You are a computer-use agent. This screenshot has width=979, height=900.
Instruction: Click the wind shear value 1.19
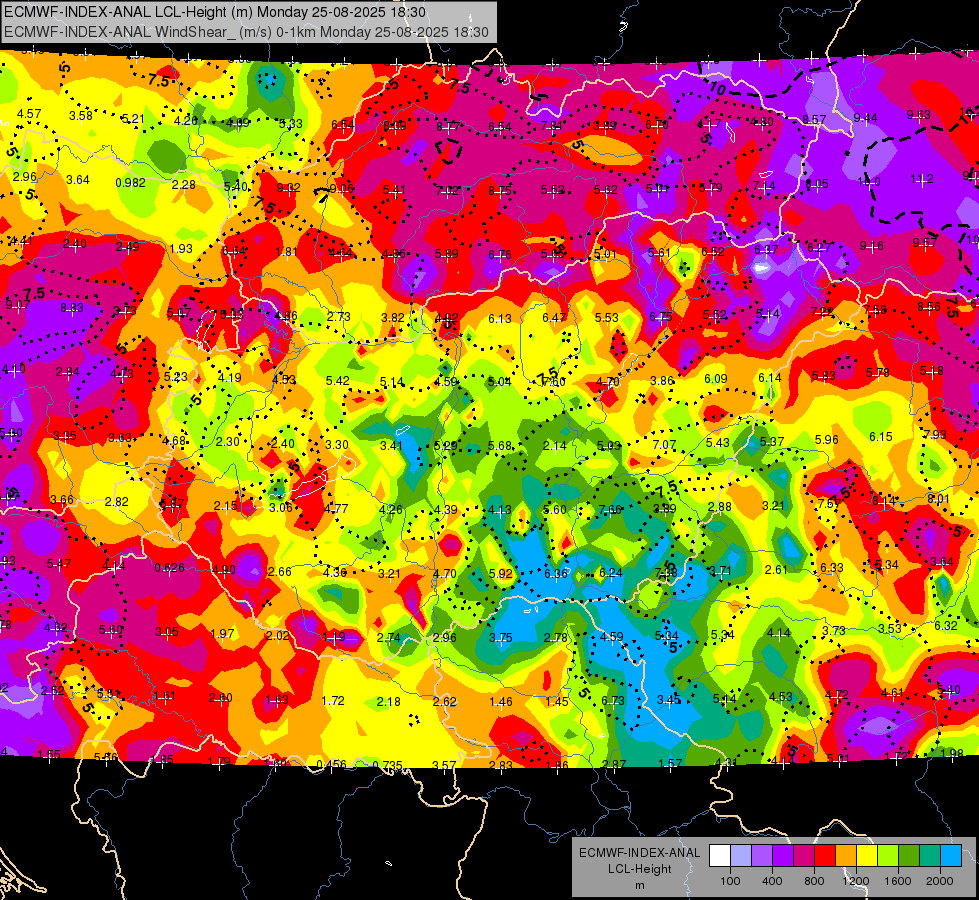click(x=334, y=637)
